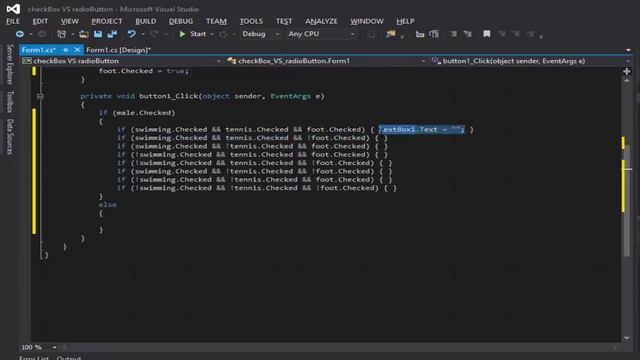Open the HELP menu
640x360 pixels.
pos(405,21)
